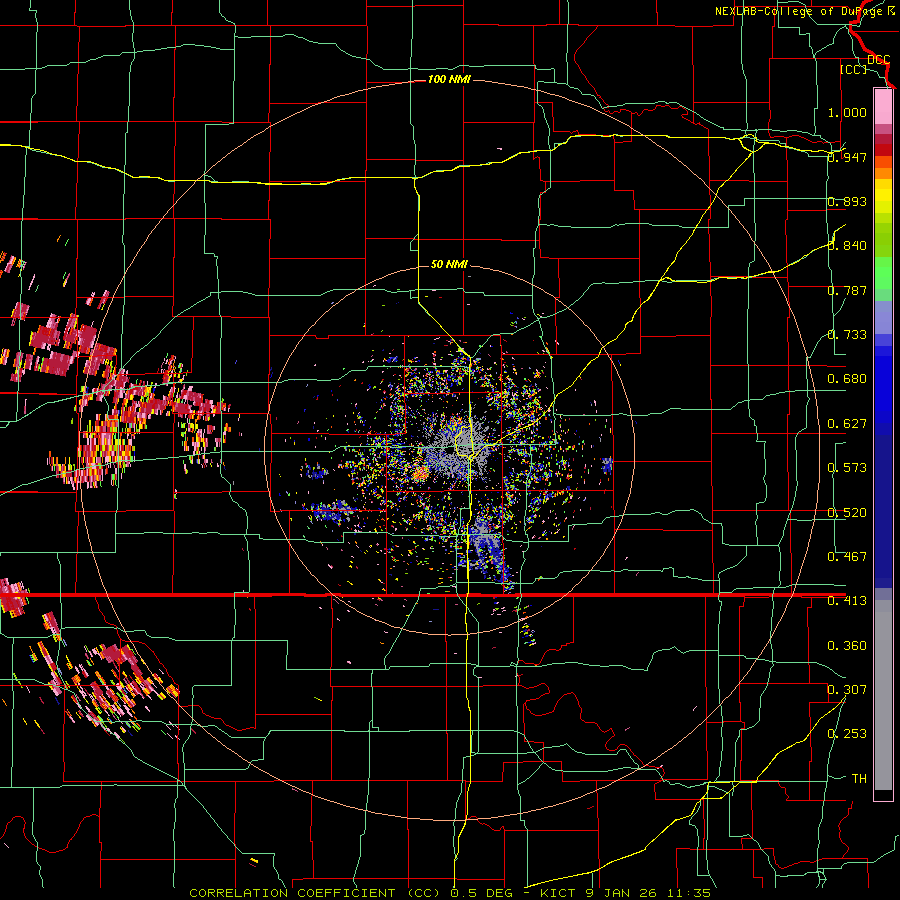Click the 0.680 value on the scale
This screenshot has width=900, height=900.
[x=847, y=379]
